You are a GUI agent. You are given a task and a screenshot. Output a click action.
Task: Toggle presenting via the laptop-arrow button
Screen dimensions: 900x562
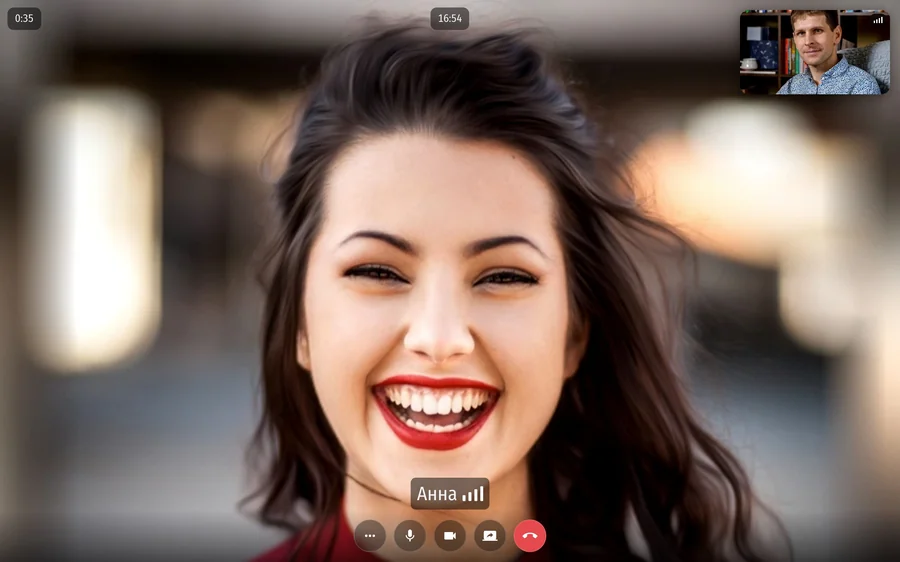pyautogui.click(x=490, y=536)
